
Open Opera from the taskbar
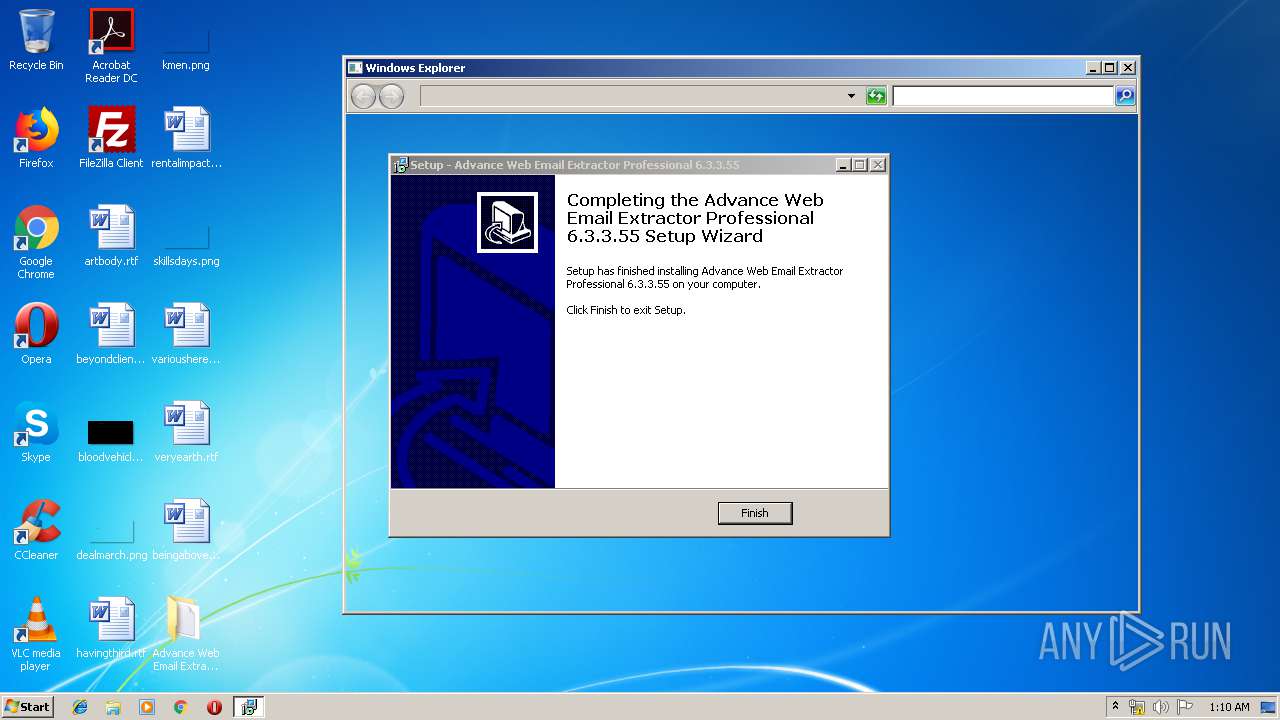(214, 707)
